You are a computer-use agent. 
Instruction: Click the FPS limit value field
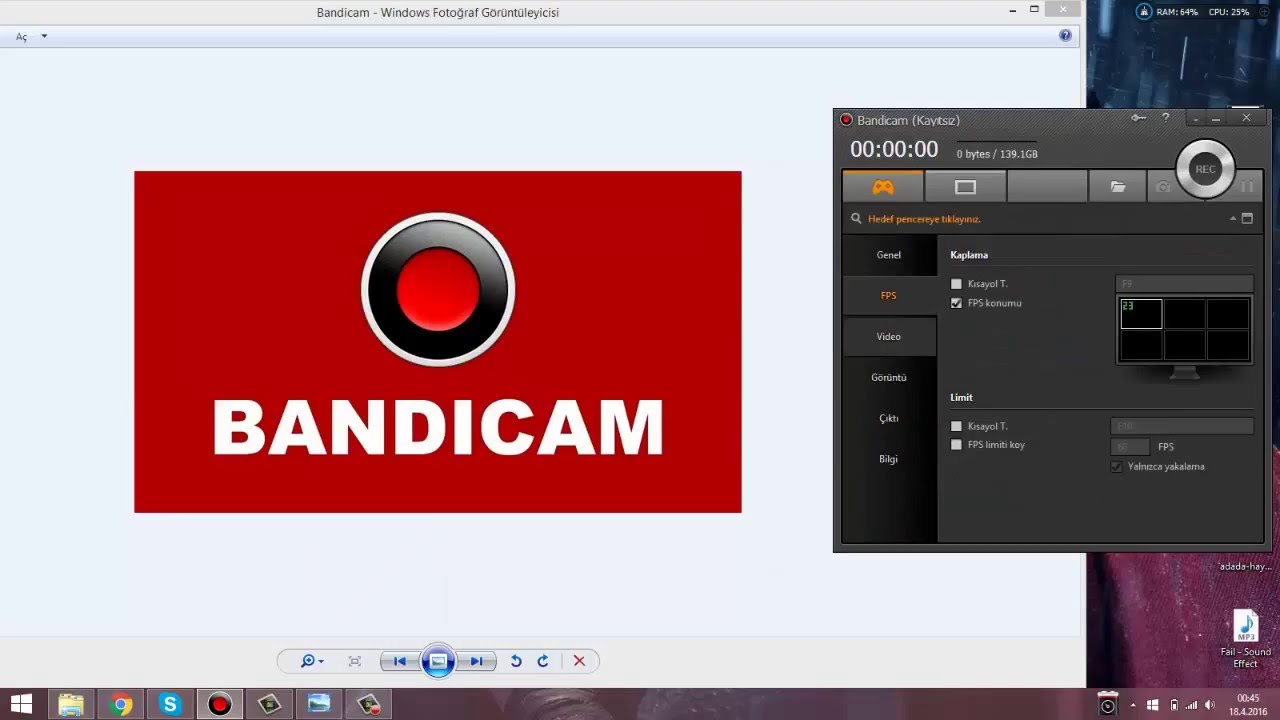(1130, 447)
